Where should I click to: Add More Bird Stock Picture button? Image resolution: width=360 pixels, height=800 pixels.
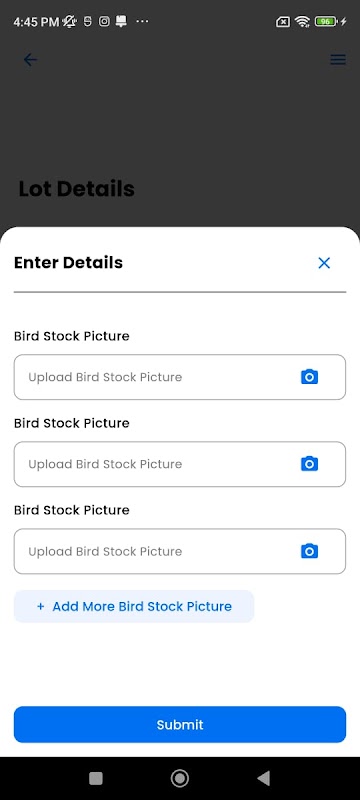[x=134, y=606]
